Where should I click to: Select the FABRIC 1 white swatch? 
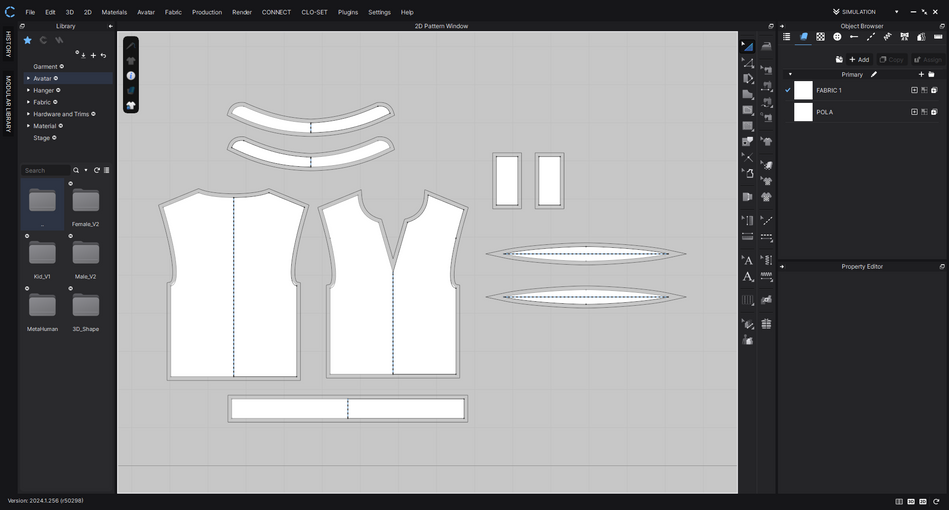(x=803, y=90)
